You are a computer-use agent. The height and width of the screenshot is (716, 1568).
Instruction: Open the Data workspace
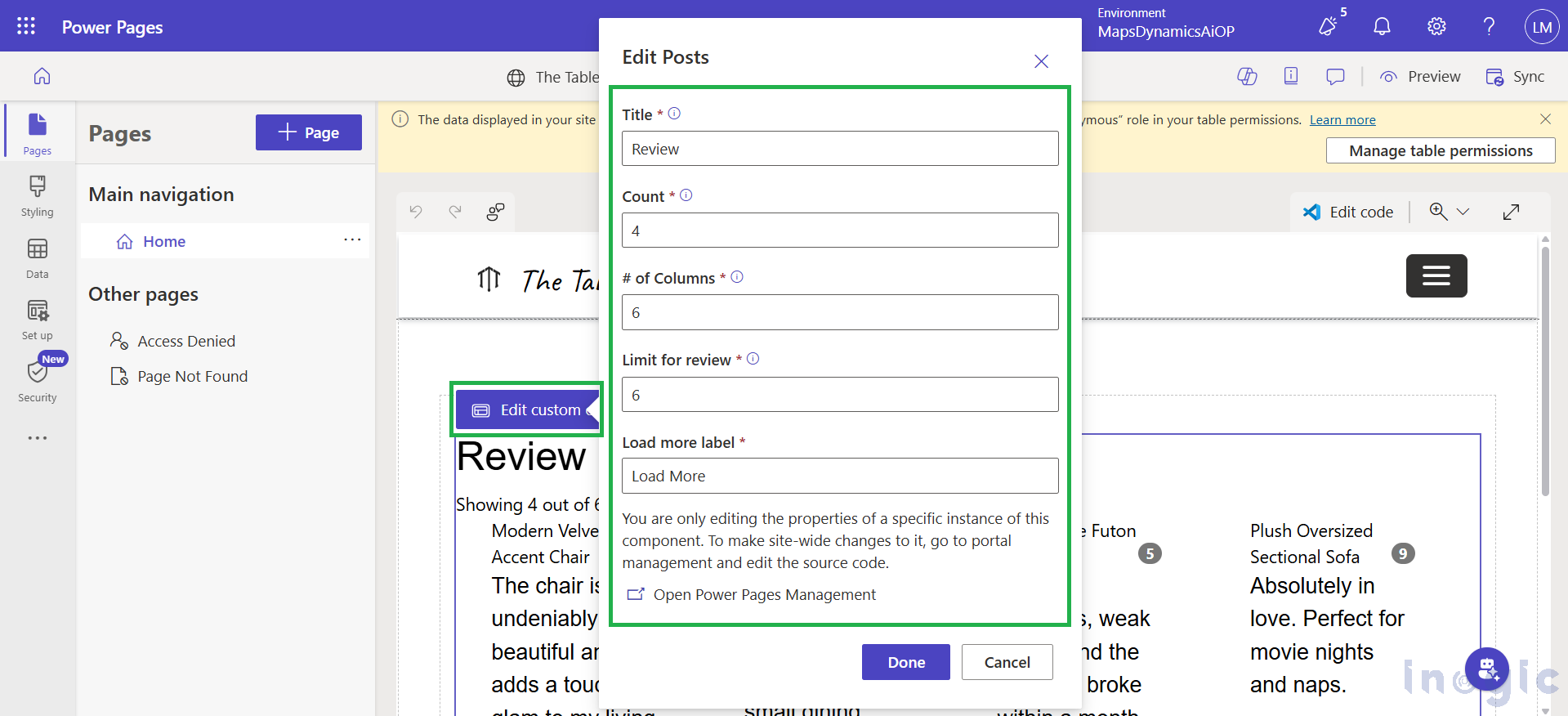pos(38,258)
